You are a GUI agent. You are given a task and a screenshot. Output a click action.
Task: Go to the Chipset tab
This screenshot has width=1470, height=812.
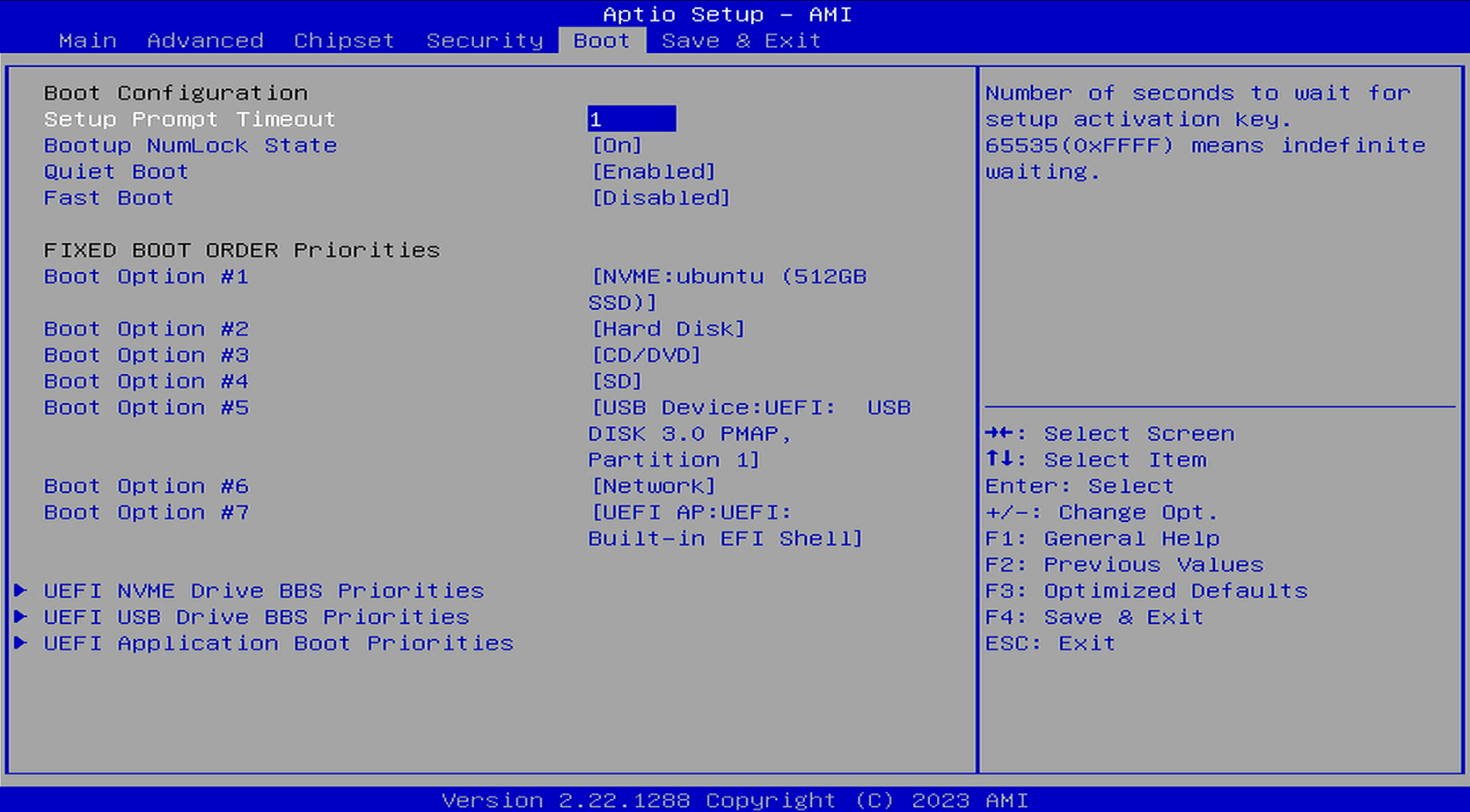[344, 40]
